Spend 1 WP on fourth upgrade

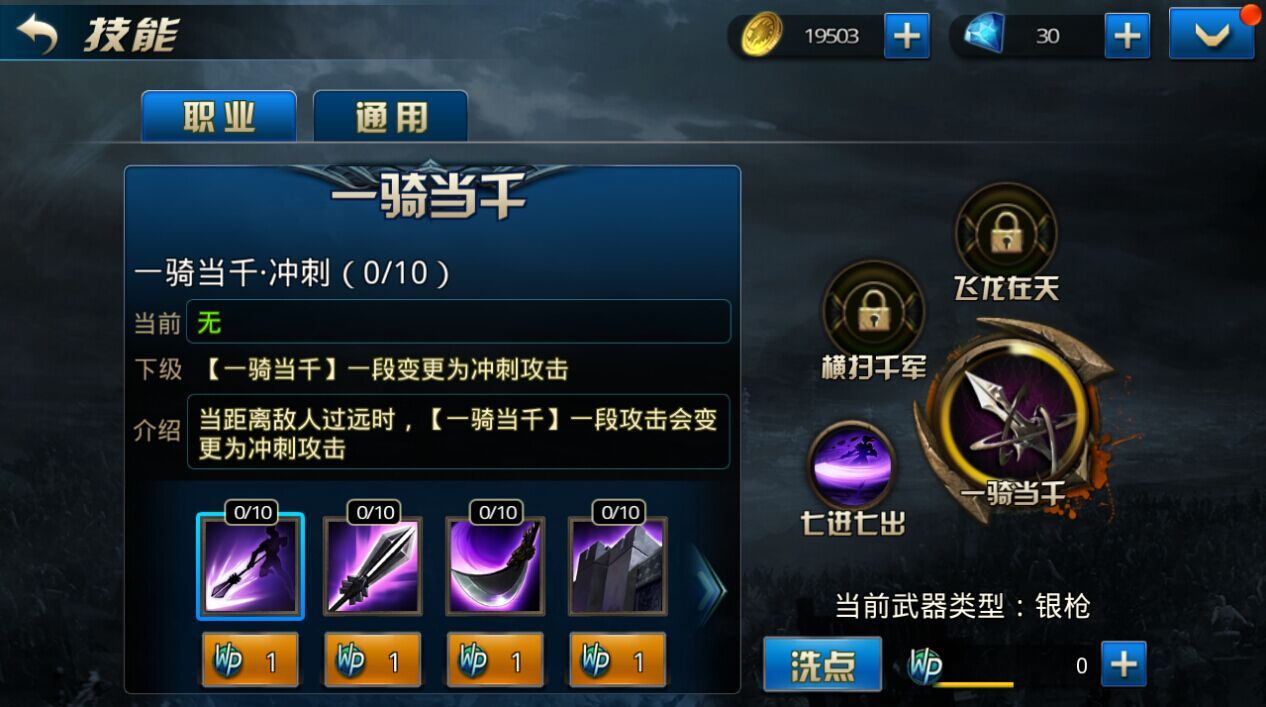tap(618, 660)
